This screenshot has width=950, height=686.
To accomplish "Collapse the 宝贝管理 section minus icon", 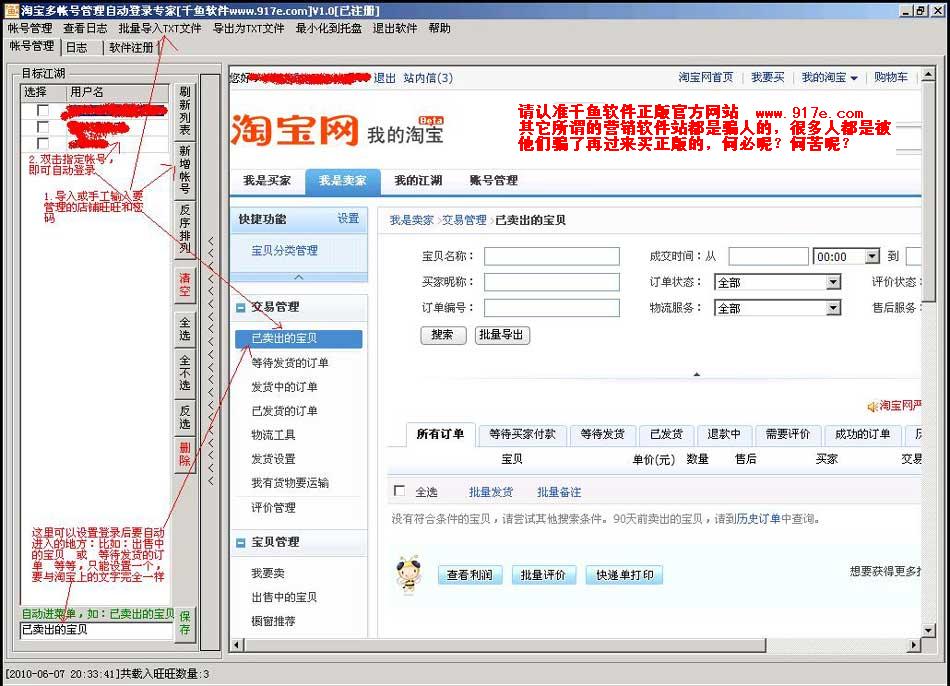I will (241, 543).
